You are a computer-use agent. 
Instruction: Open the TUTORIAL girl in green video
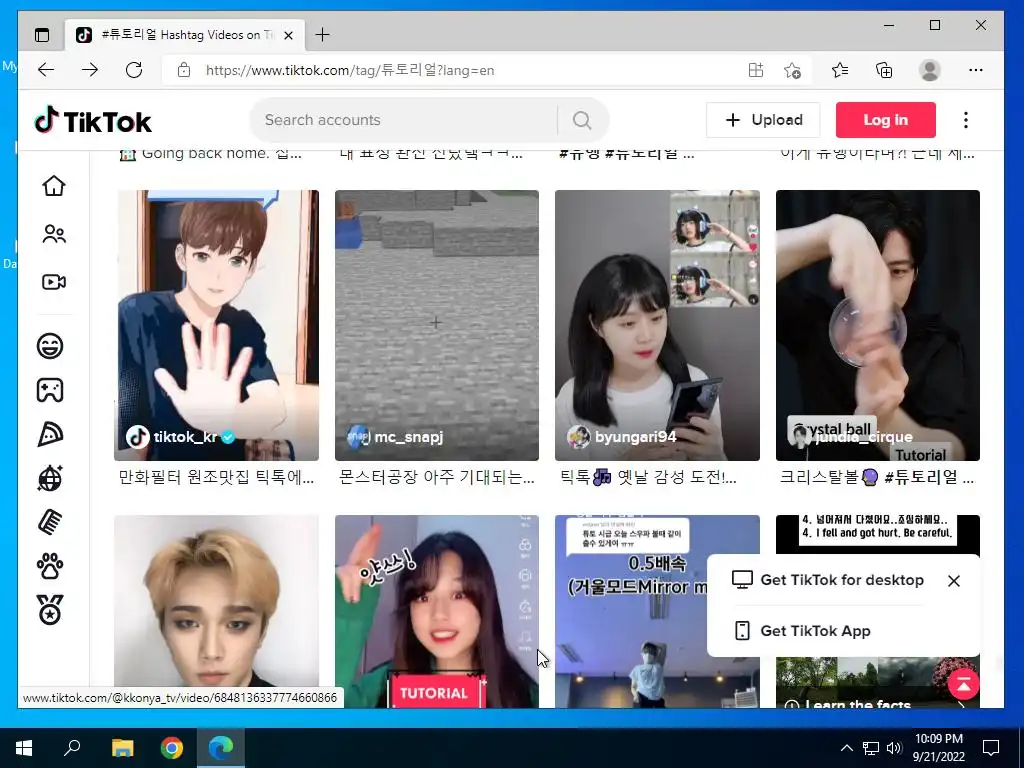tap(437, 611)
